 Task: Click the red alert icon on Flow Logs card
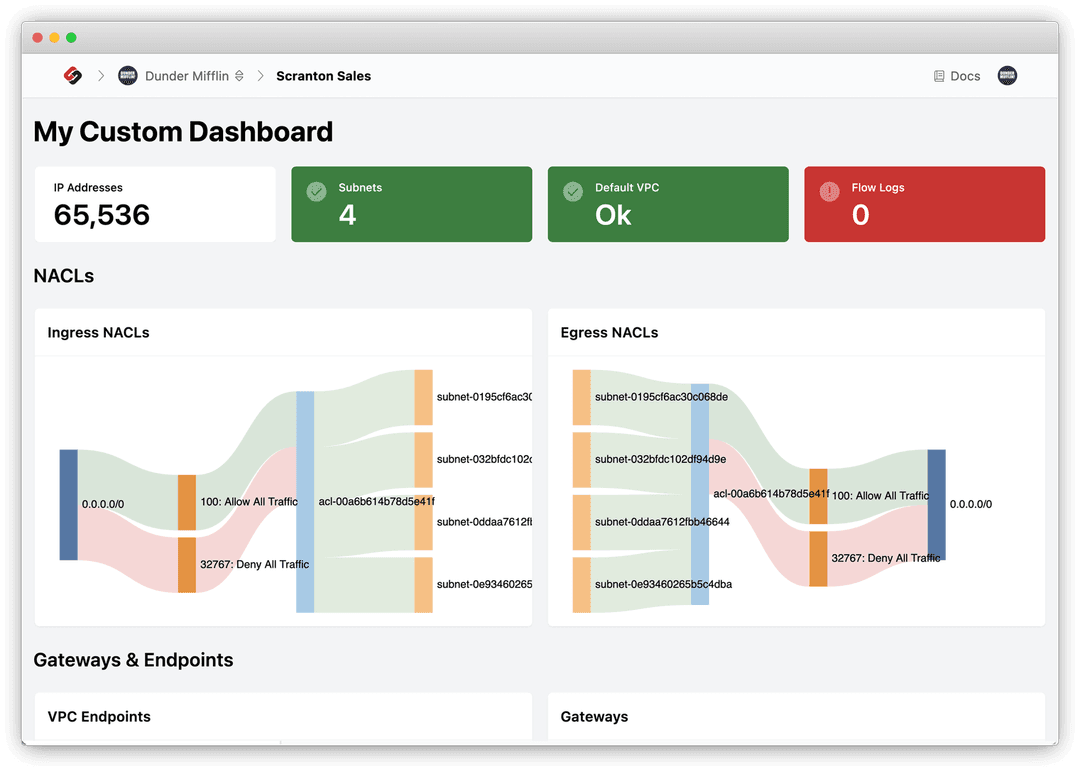coord(829,191)
